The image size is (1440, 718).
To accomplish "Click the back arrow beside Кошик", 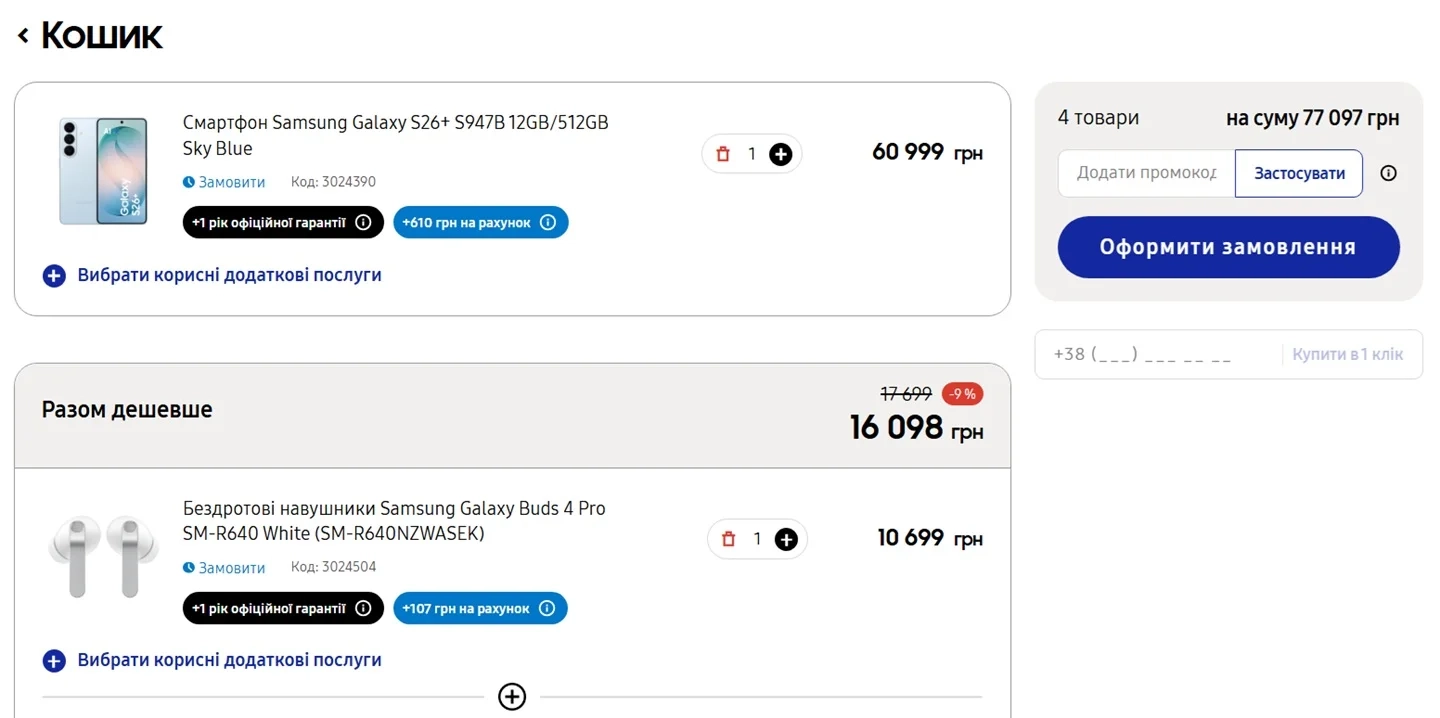I will tap(24, 36).
